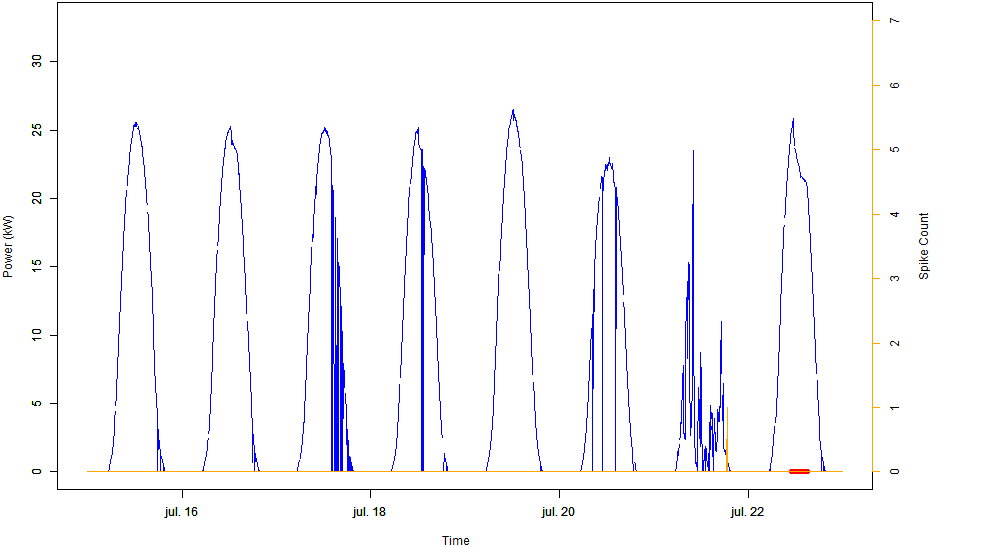The height and width of the screenshot is (547, 988).
Task: Click the tall narrow blue spike before jul. 22
Action: click(x=693, y=152)
